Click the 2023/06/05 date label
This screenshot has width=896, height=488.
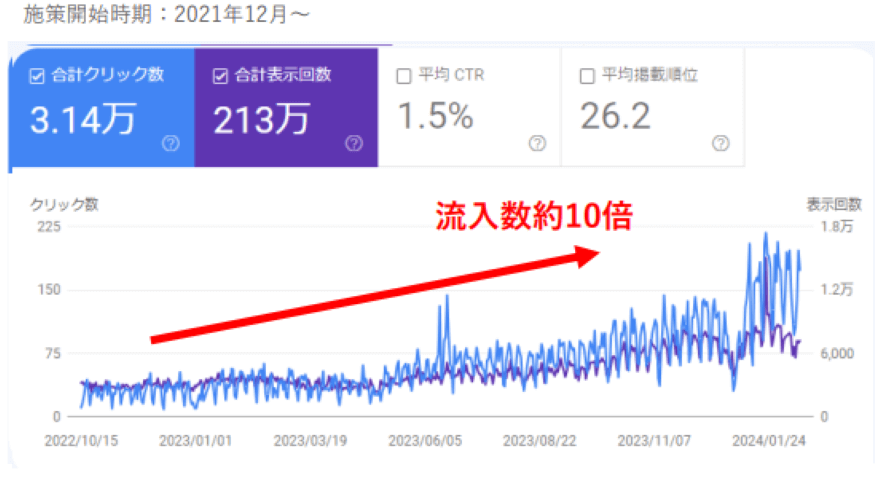[425, 441]
